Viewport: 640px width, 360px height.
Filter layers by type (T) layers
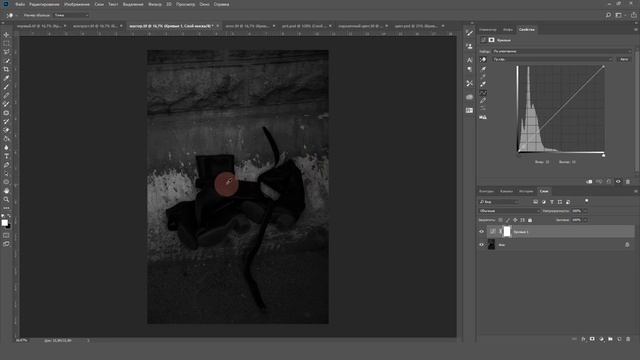click(552, 202)
